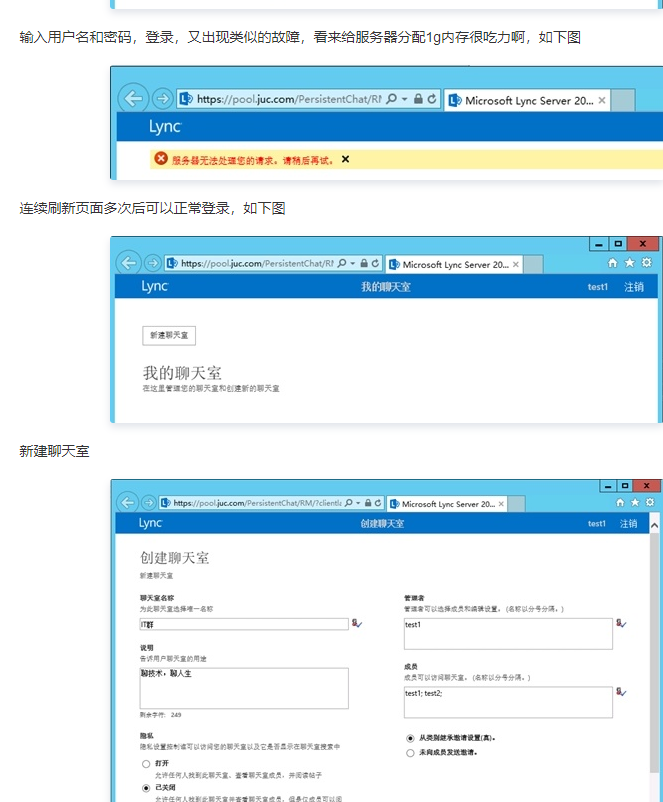The image size is (663, 802).
Task: Click 我的聊天室 header title in blue bar
Action: [386, 287]
